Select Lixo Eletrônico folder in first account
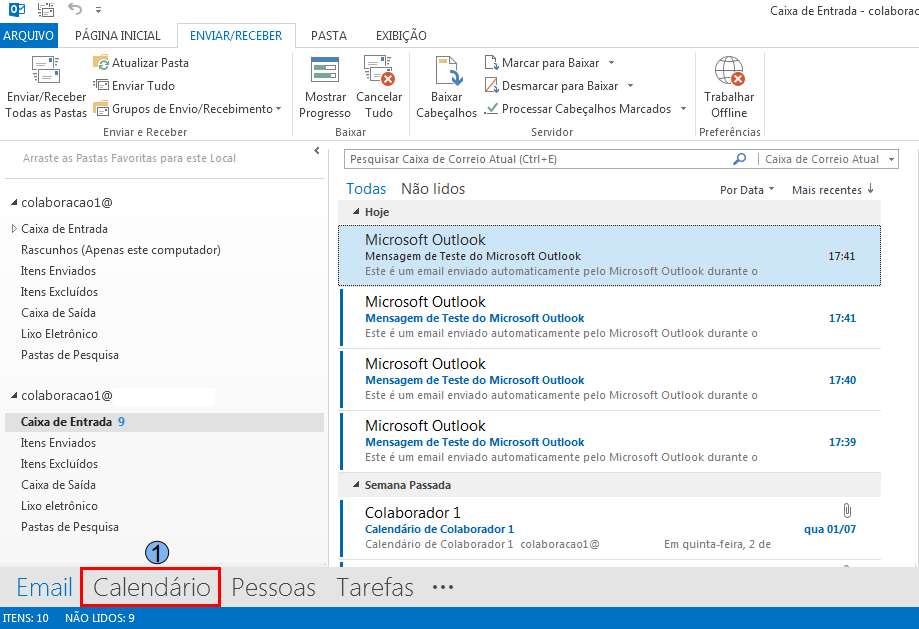This screenshot has height=629, width=919. coord(59,334)
